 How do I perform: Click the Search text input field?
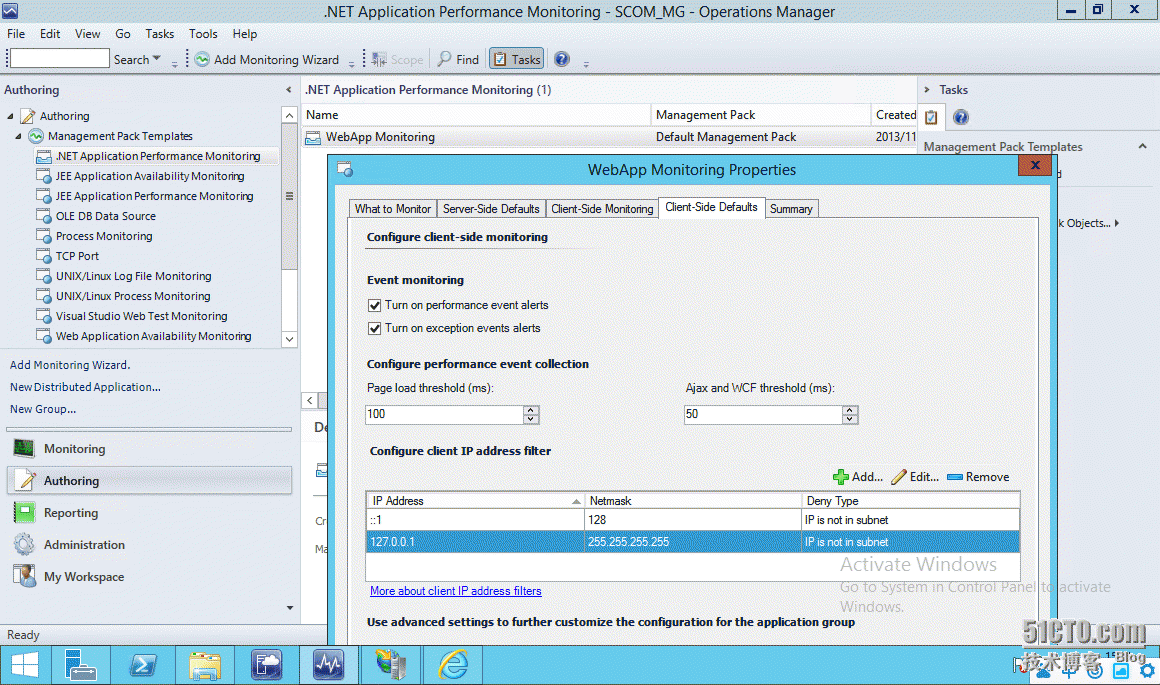(60, 58)
